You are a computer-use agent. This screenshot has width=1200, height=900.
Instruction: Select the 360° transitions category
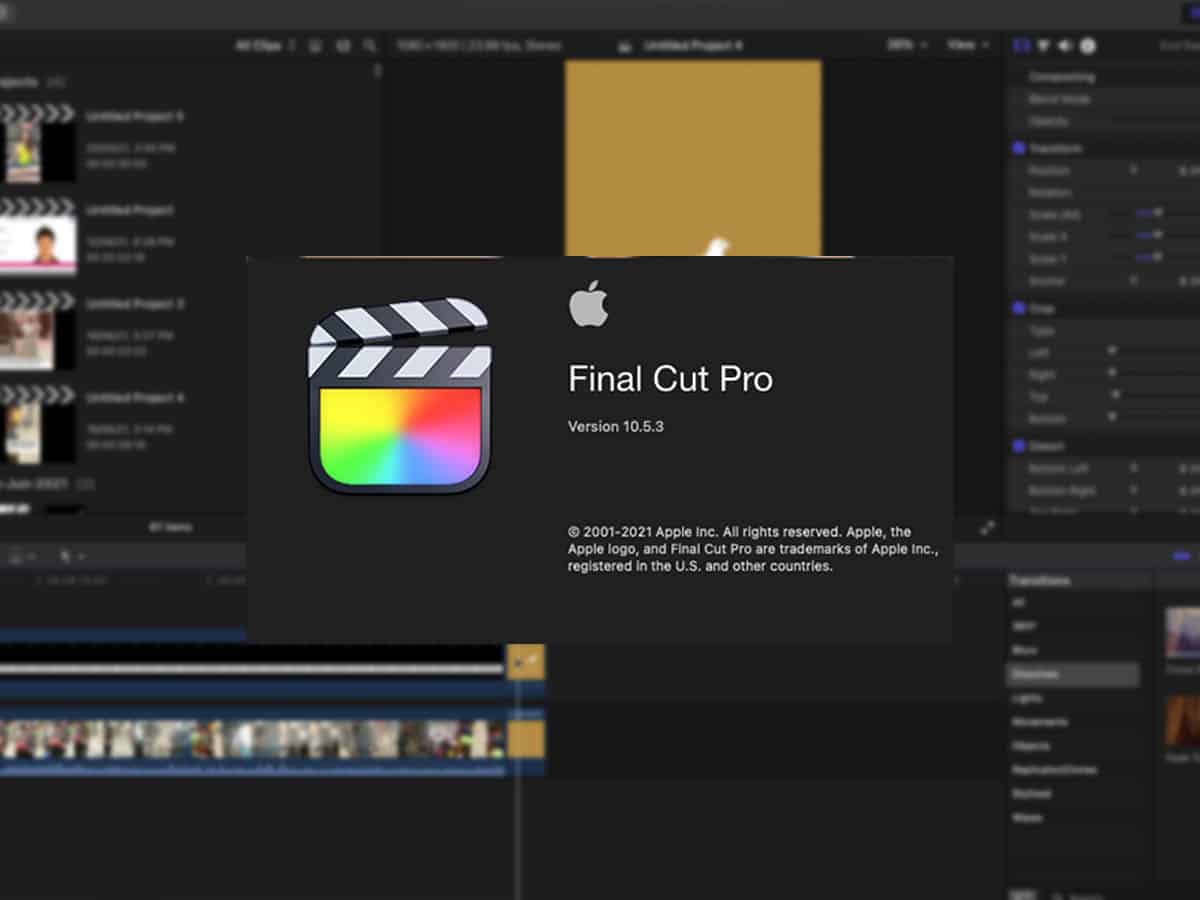click(1024, 627)
